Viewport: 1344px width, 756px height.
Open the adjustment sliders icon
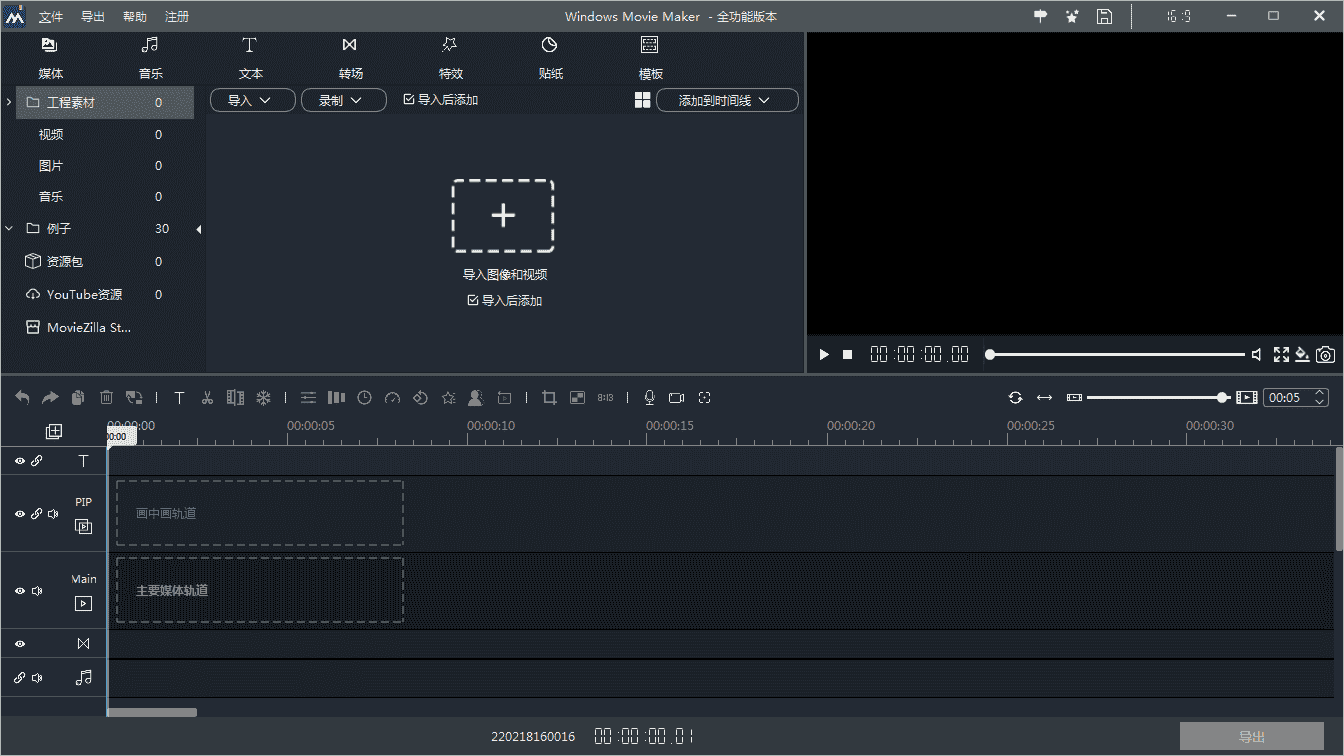click(x=309, y=398)
